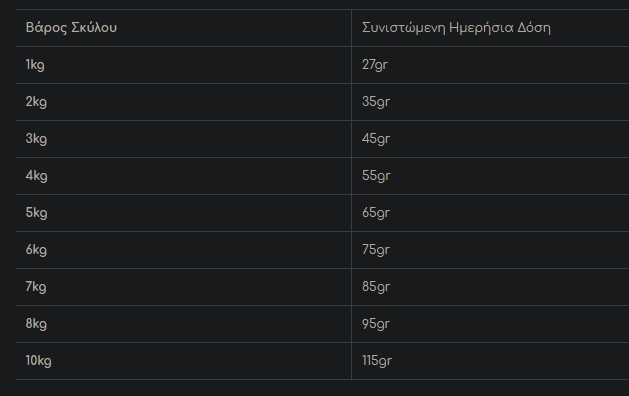Select the 1kg weight cell
629x396 pixels.
pyautogui.click(x=183, y=65)
